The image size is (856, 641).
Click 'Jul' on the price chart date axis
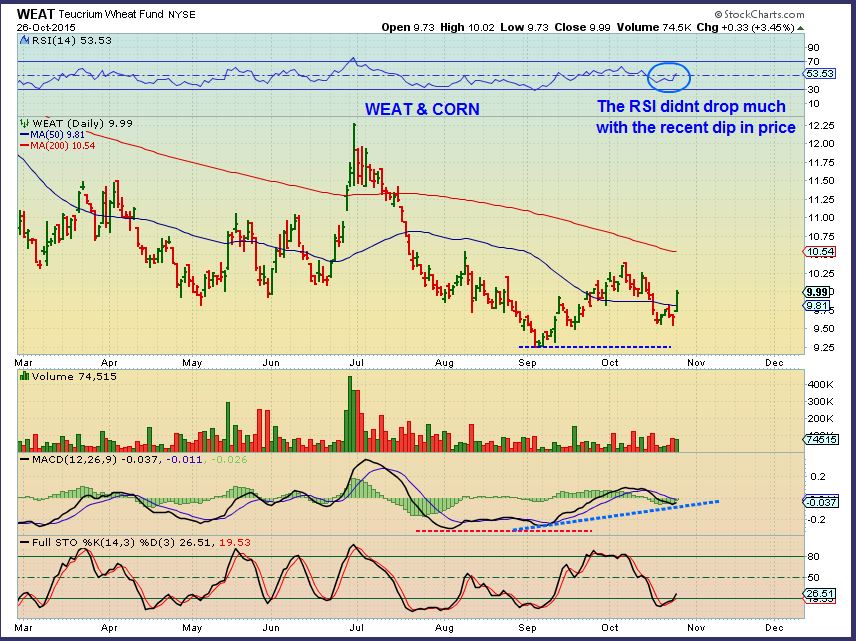pos(356,363)
